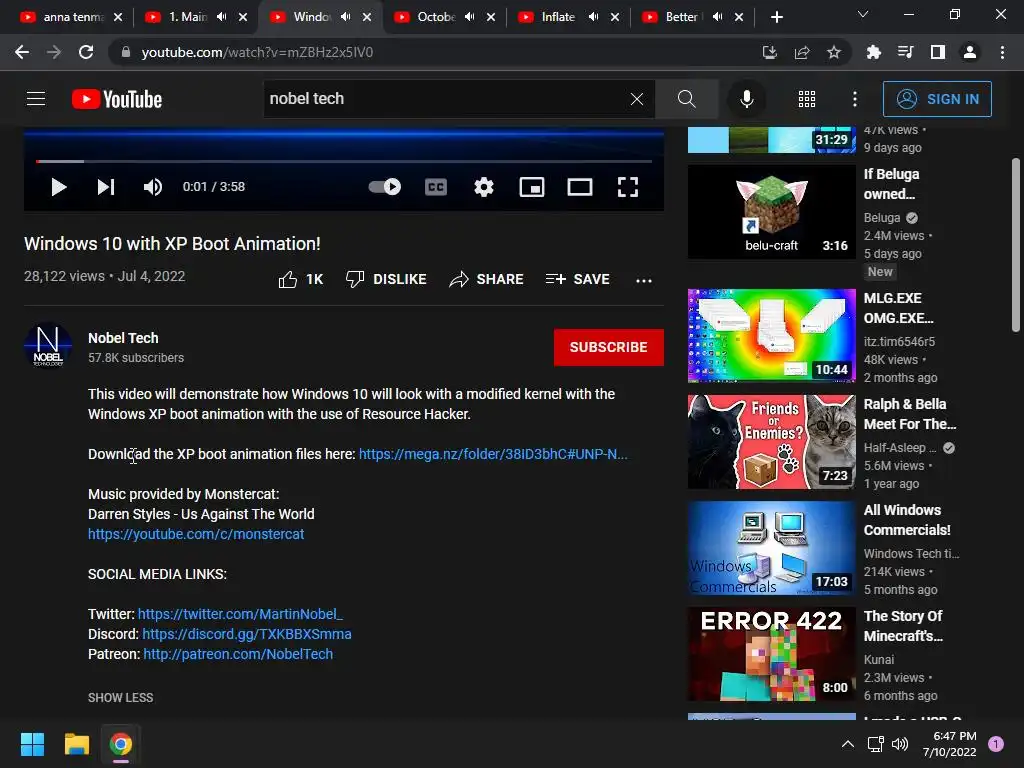Mute the video player volume
This screenshot has width=1024, height=768.
click(x=153, y=187)
